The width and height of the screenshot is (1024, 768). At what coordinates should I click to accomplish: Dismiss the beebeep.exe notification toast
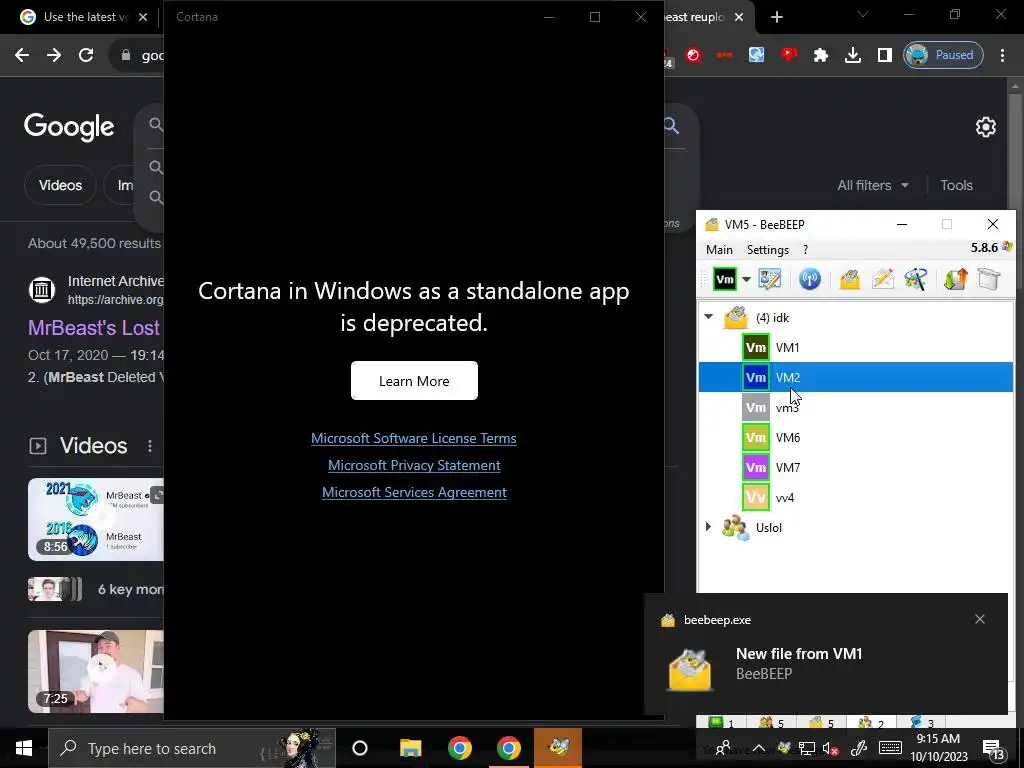[x=980, y=619]
